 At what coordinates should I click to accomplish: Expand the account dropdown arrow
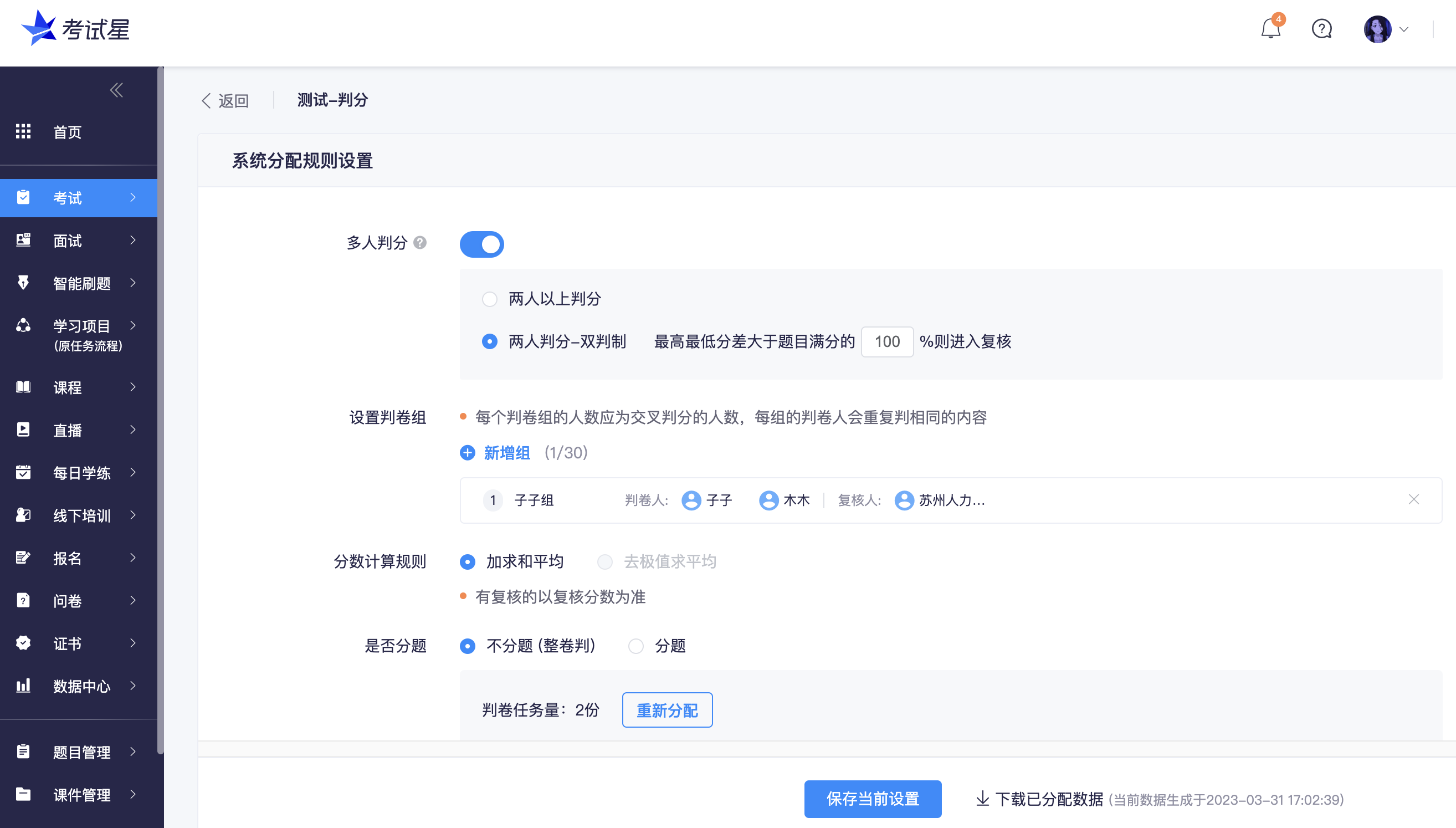tap(1404, 29)
